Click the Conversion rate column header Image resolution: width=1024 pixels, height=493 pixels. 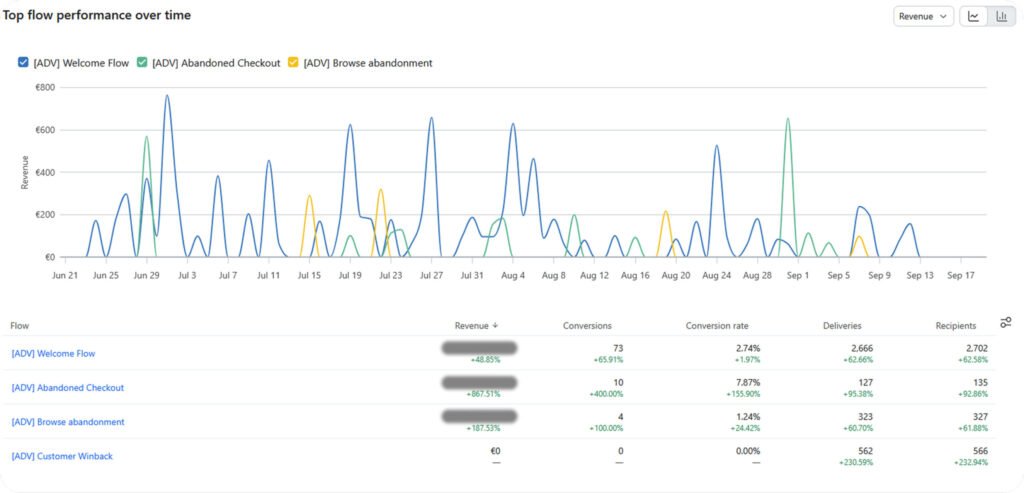717,325
